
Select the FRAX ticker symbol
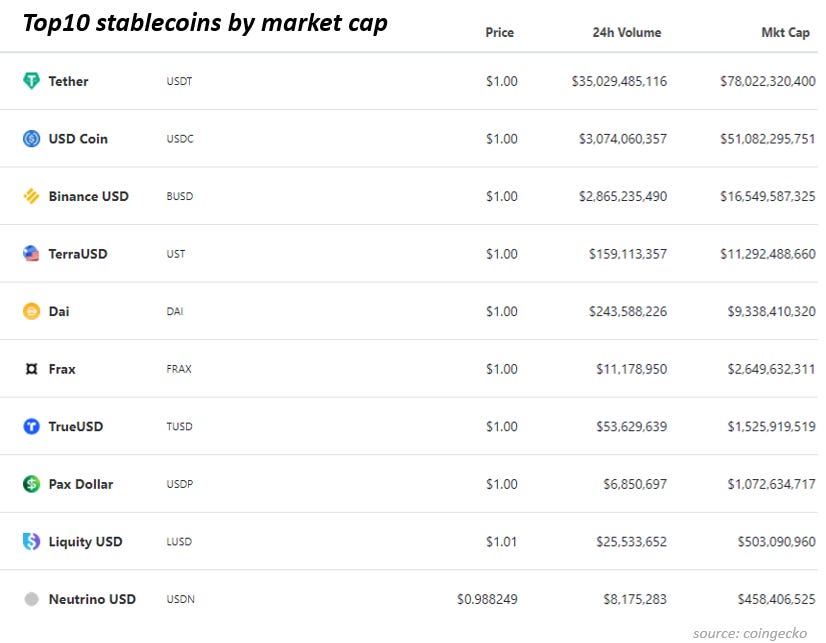pyautogui.click(x=179, y=369)
